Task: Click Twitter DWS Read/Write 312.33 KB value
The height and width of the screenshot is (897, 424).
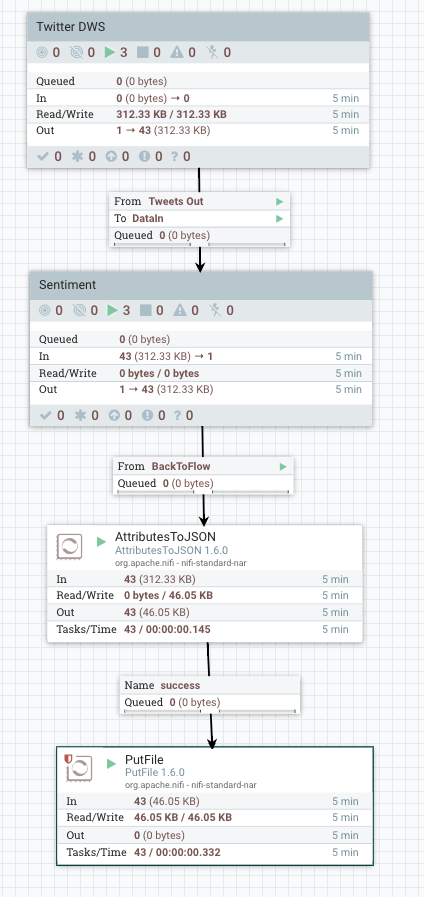Action: coord(172,114)
